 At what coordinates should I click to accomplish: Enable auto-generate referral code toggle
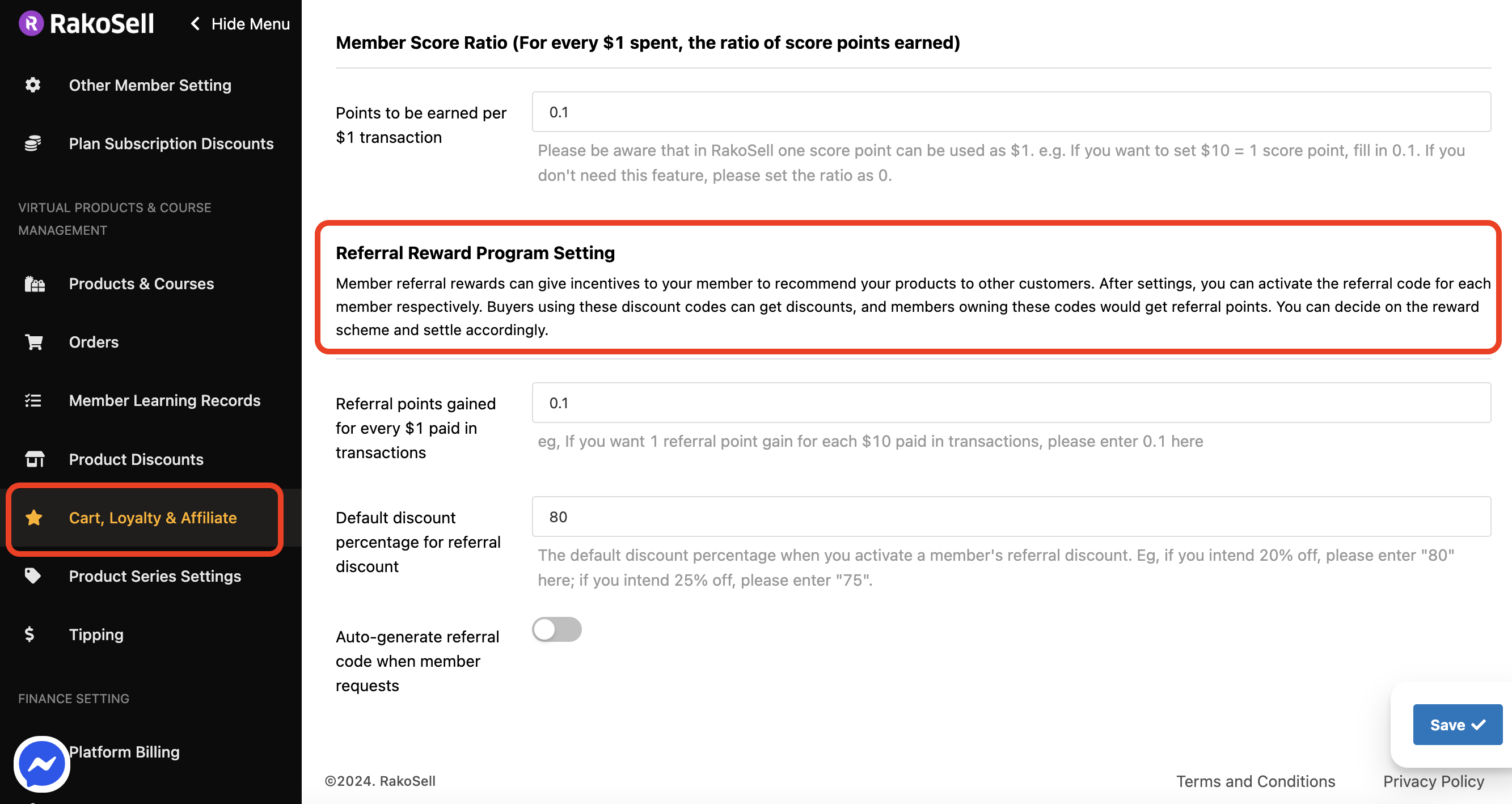point(556,630)
